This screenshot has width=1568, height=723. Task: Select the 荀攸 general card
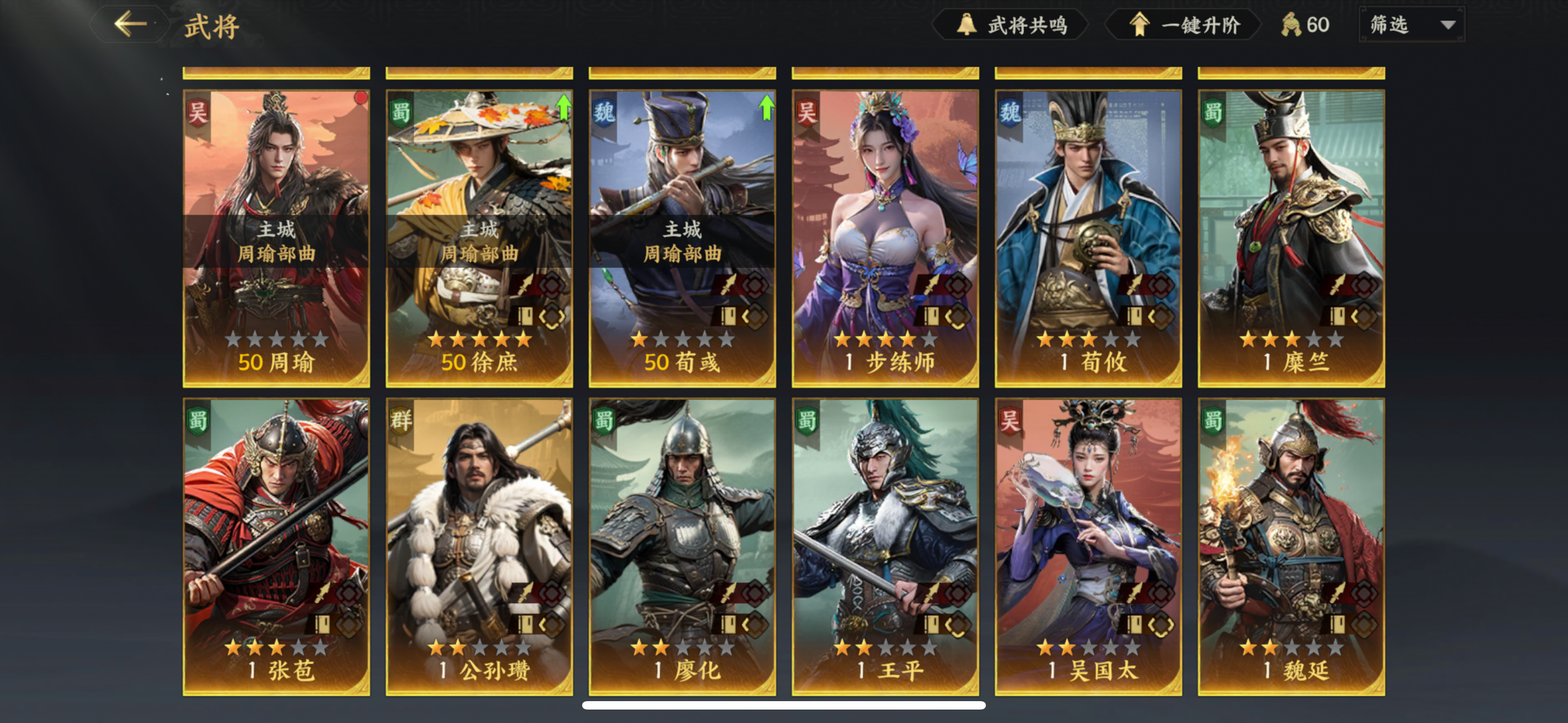click(x=1088, y=239)
